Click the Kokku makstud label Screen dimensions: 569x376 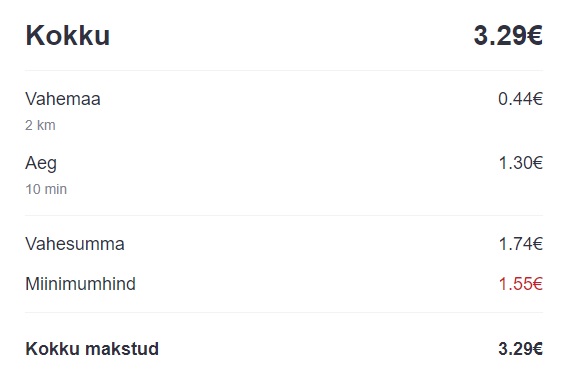92,349
